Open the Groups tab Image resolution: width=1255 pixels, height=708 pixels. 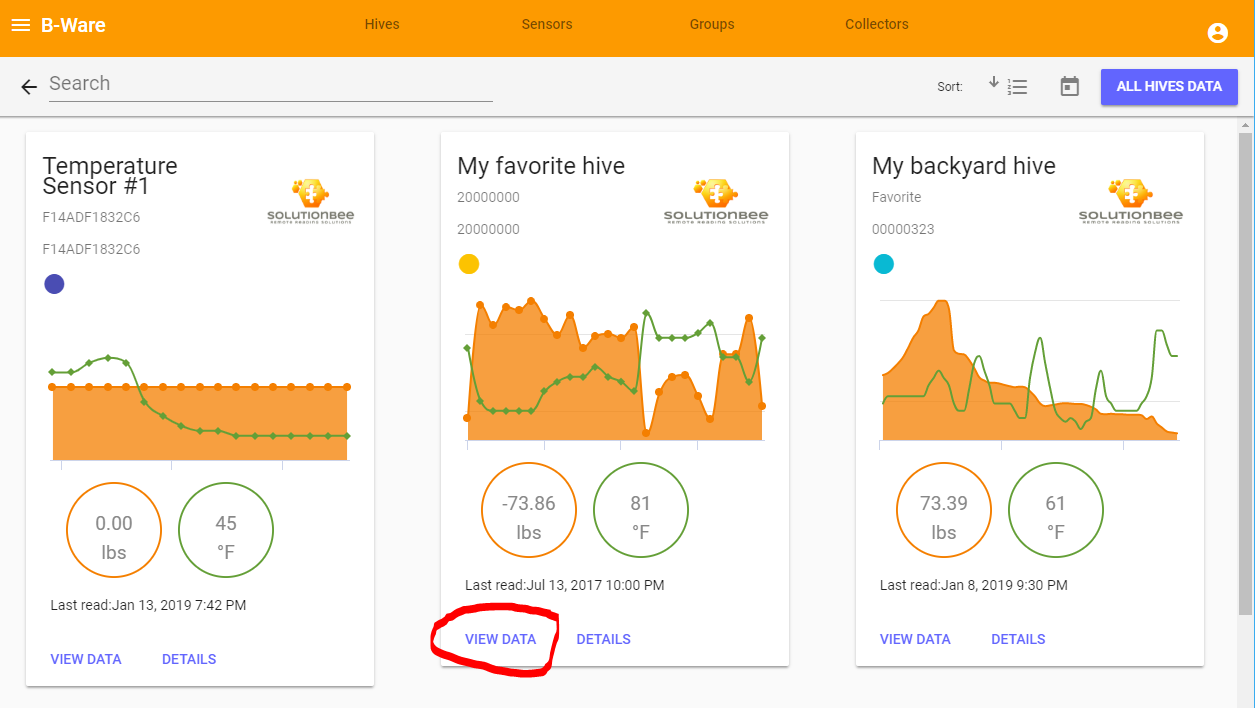point(712,24)
